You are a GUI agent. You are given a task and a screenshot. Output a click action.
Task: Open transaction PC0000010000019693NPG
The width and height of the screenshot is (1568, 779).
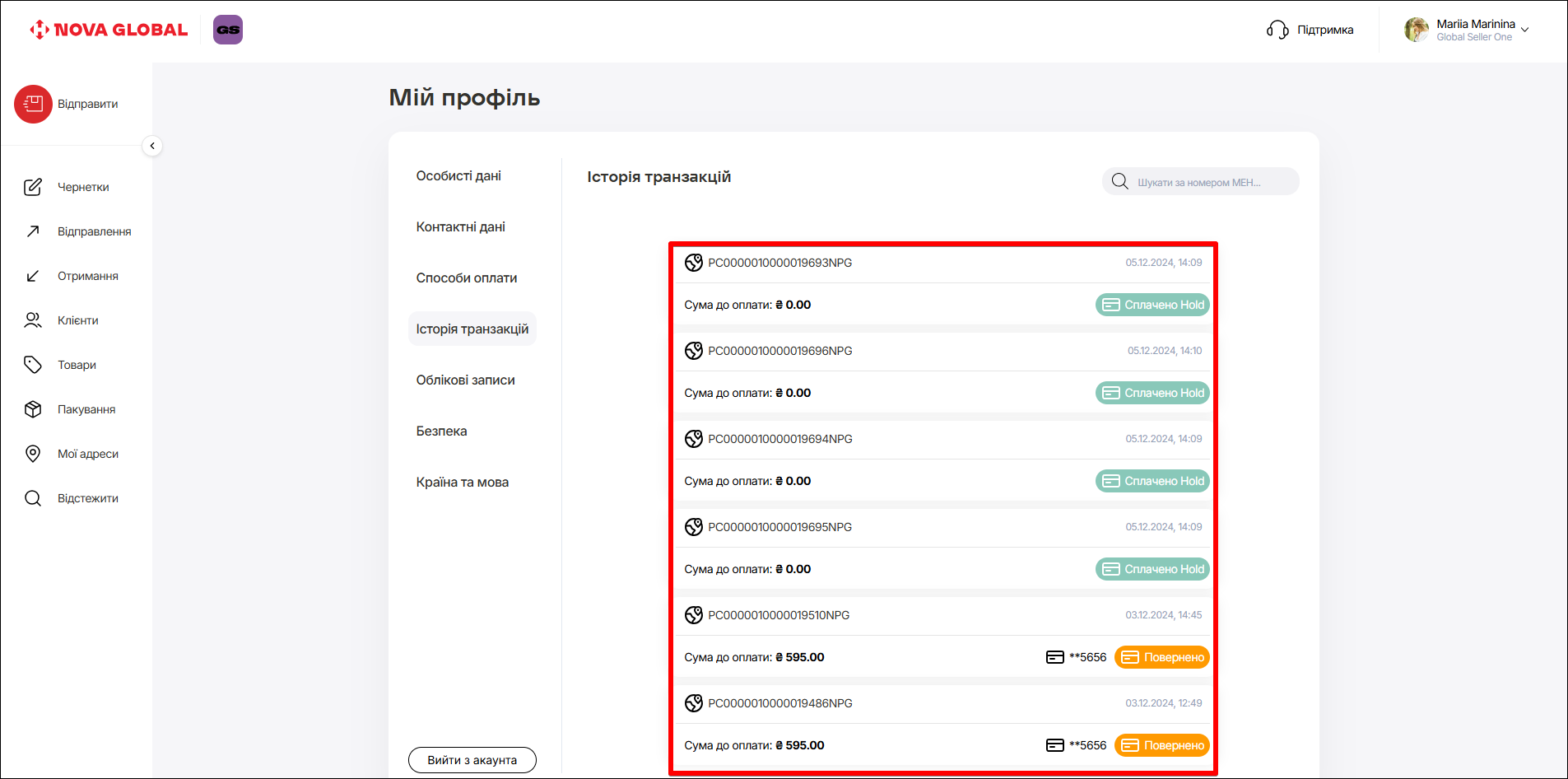(x=779, y=263)
